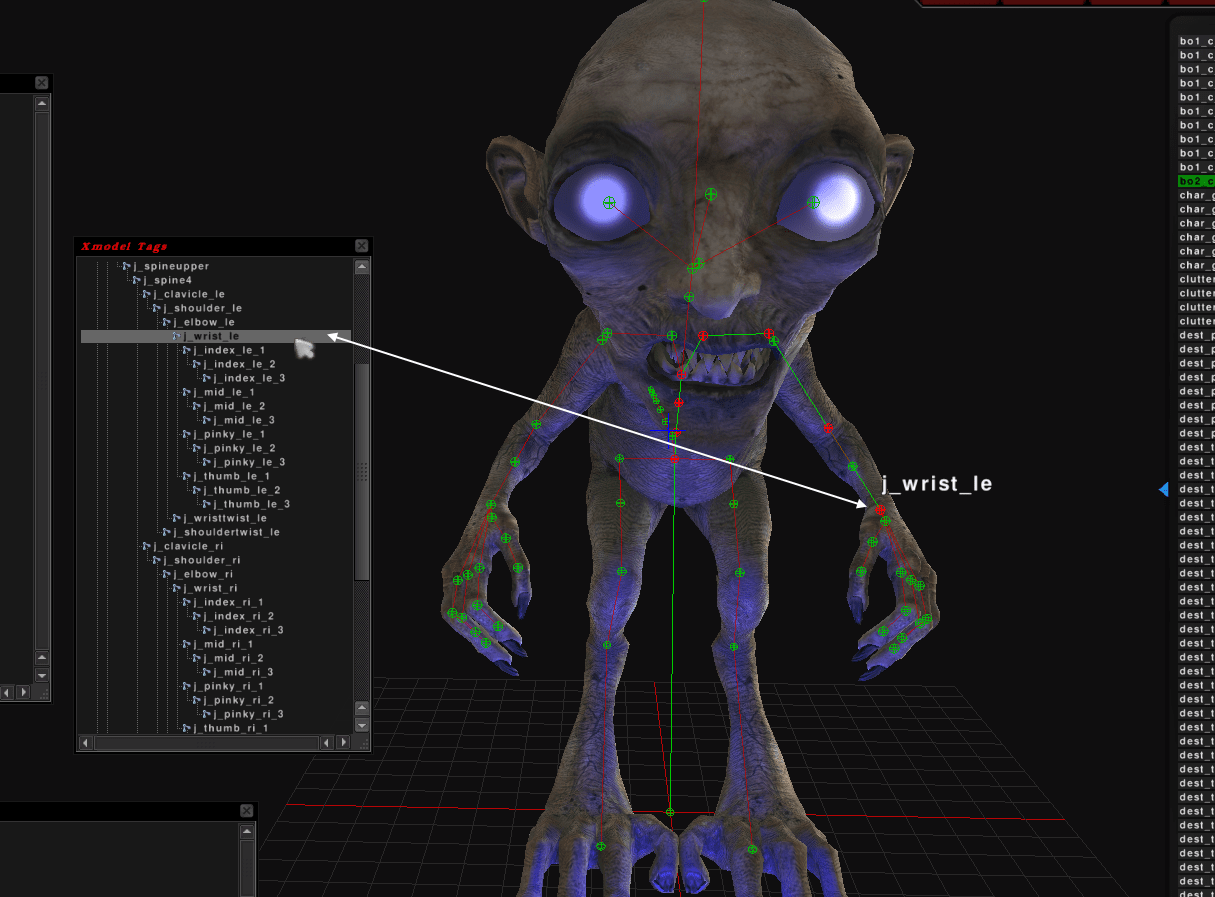Image resolution: width=1215 pixels, height=897 pixels.
Task: Select the highlighted j_wrist_le row
Action: (215, 336)
